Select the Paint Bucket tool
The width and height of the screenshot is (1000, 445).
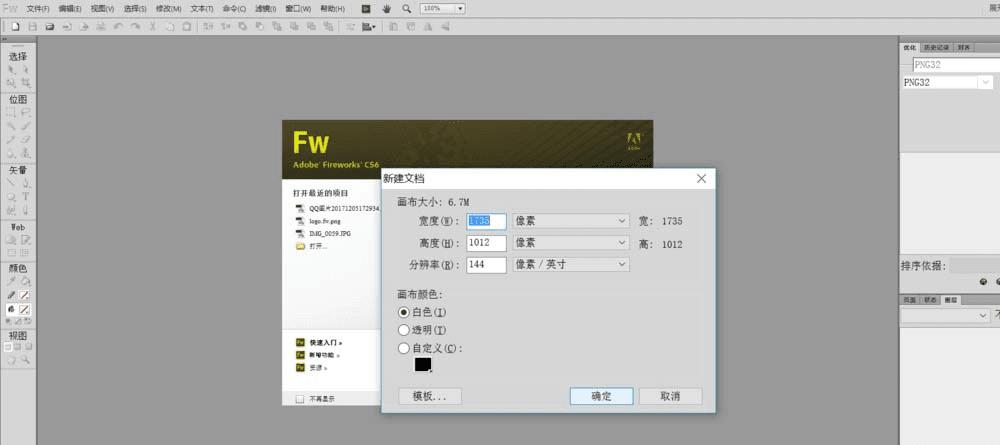tap(26, 282)
